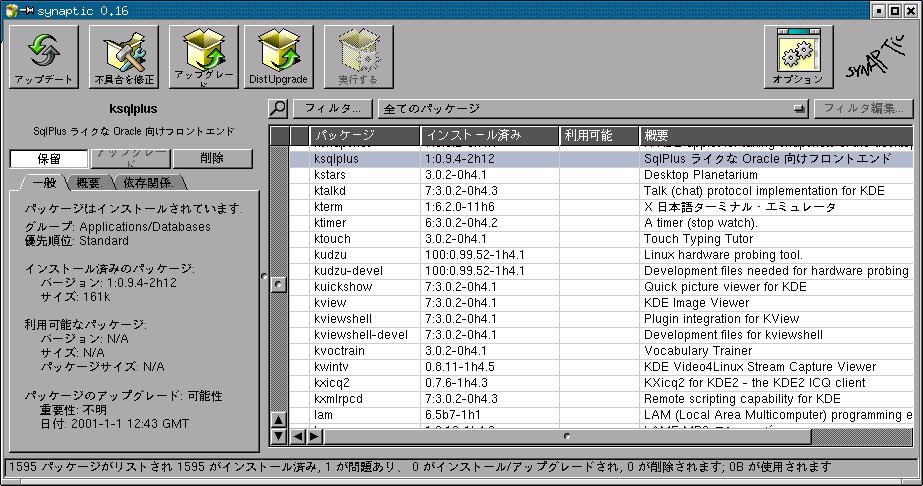The height and width of the screenshot is (486, 923).
Task: Select the ktalkd package row
Action: point(601,191)
